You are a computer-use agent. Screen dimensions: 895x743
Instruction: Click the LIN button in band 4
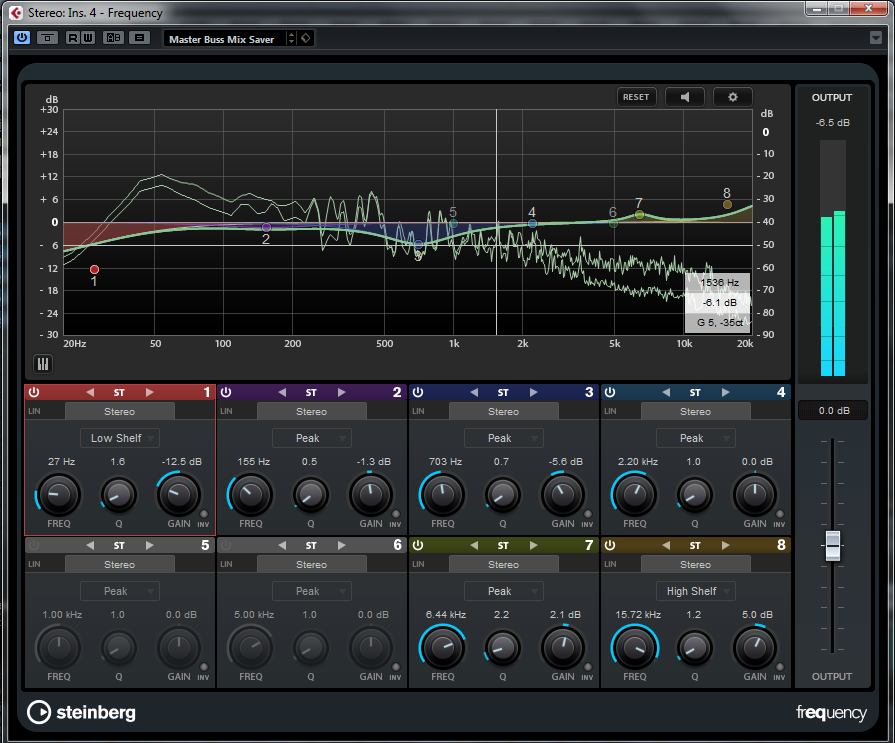610,411
